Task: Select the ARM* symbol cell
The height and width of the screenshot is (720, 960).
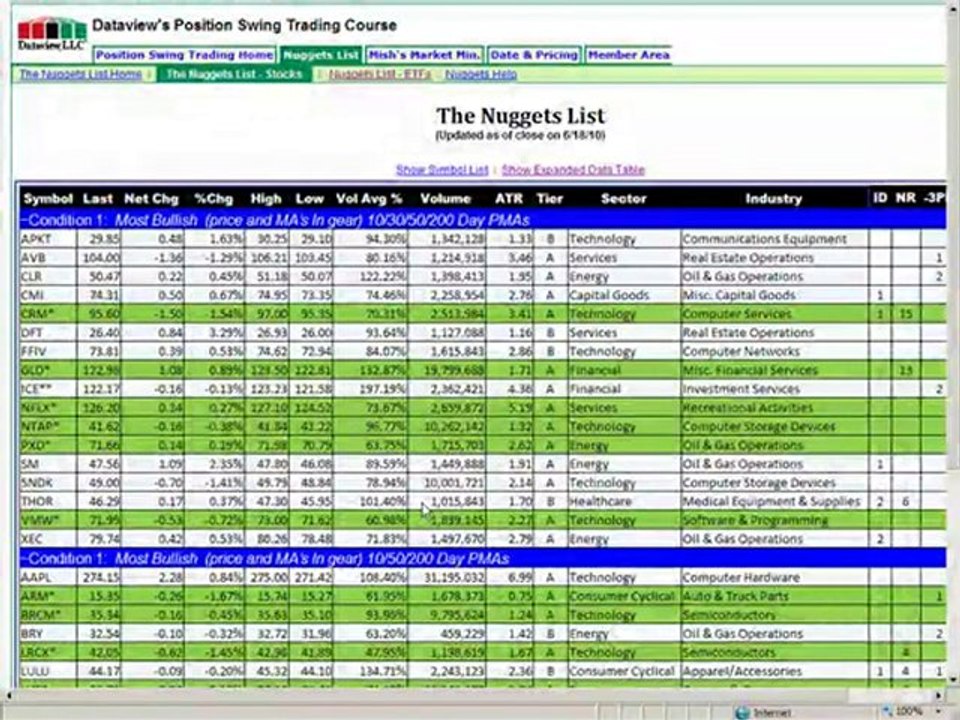Action: coord(48,596)
